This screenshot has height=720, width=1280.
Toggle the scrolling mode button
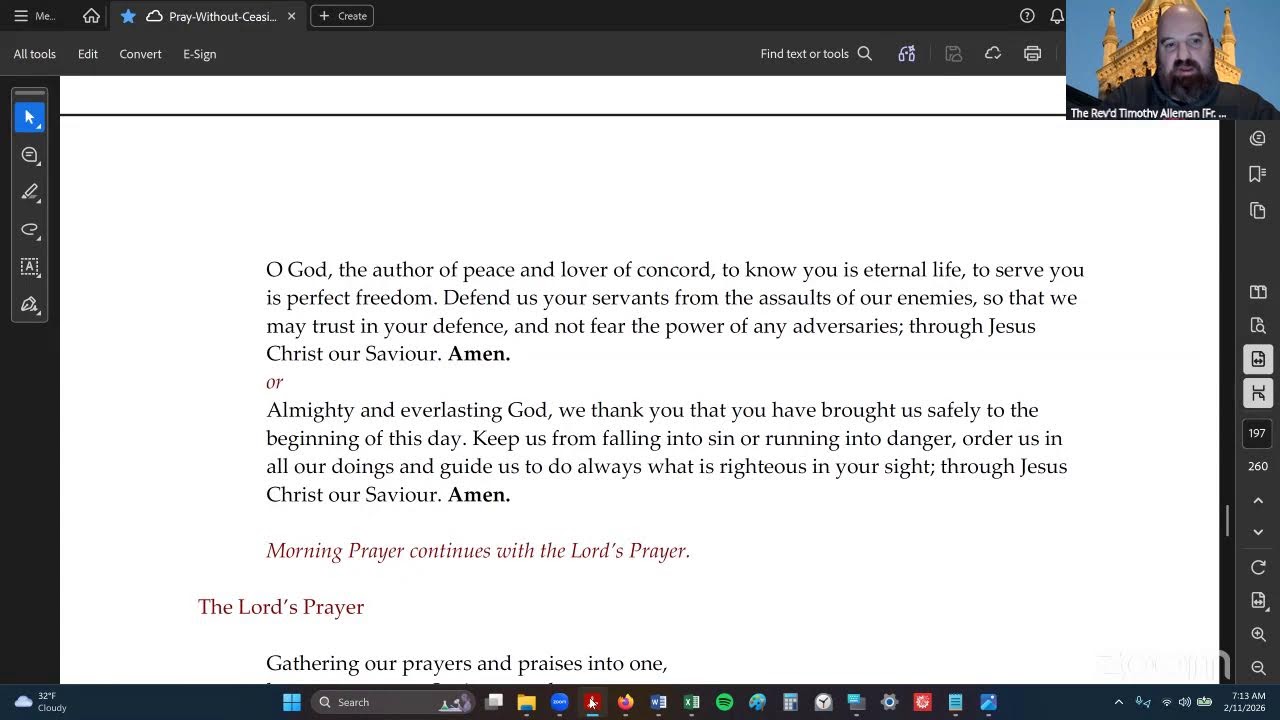click(x=1258, y=393)
